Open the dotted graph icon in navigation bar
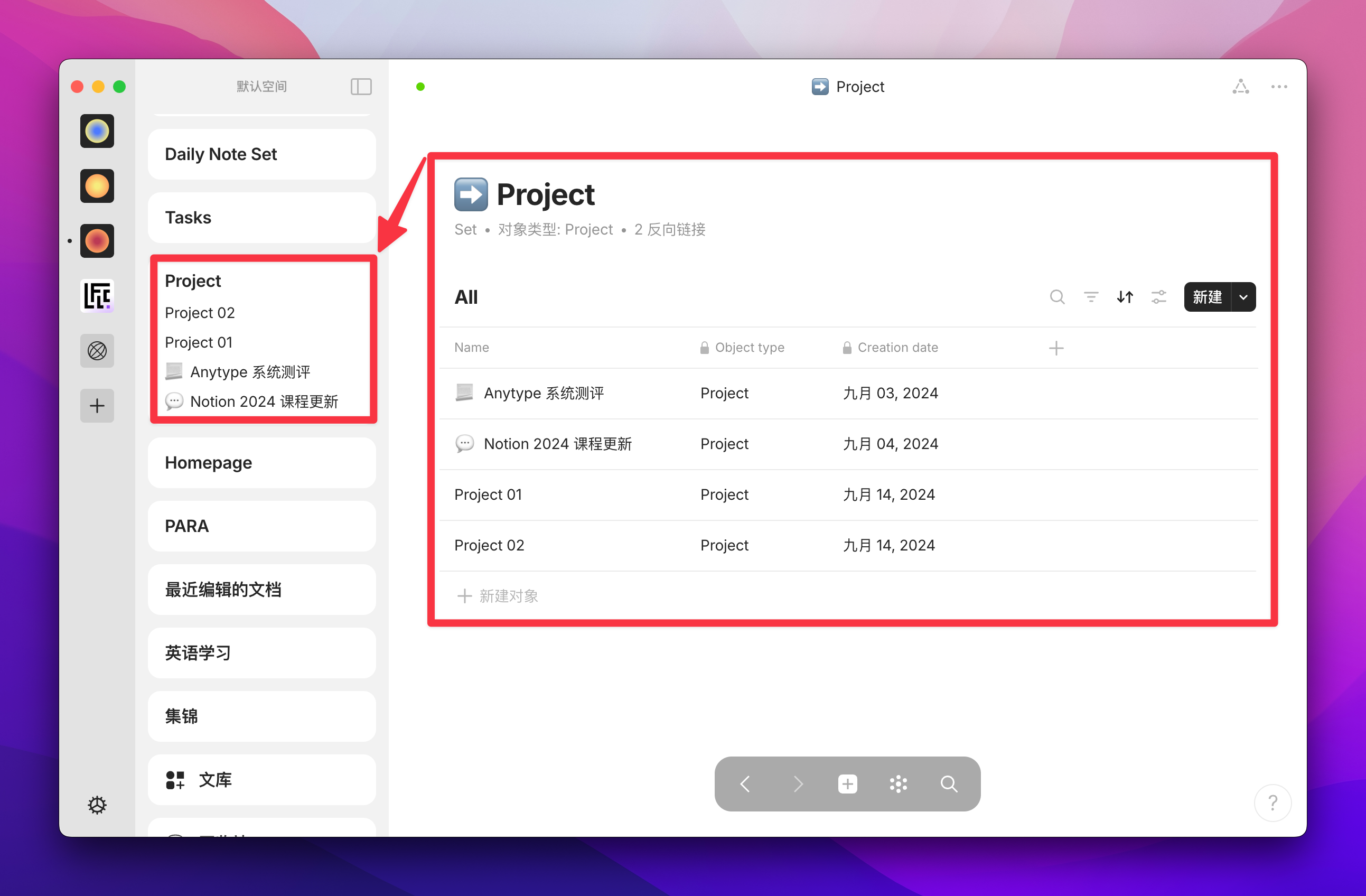The height and width of the screenshot is (896, 1366). pos(898,783)
